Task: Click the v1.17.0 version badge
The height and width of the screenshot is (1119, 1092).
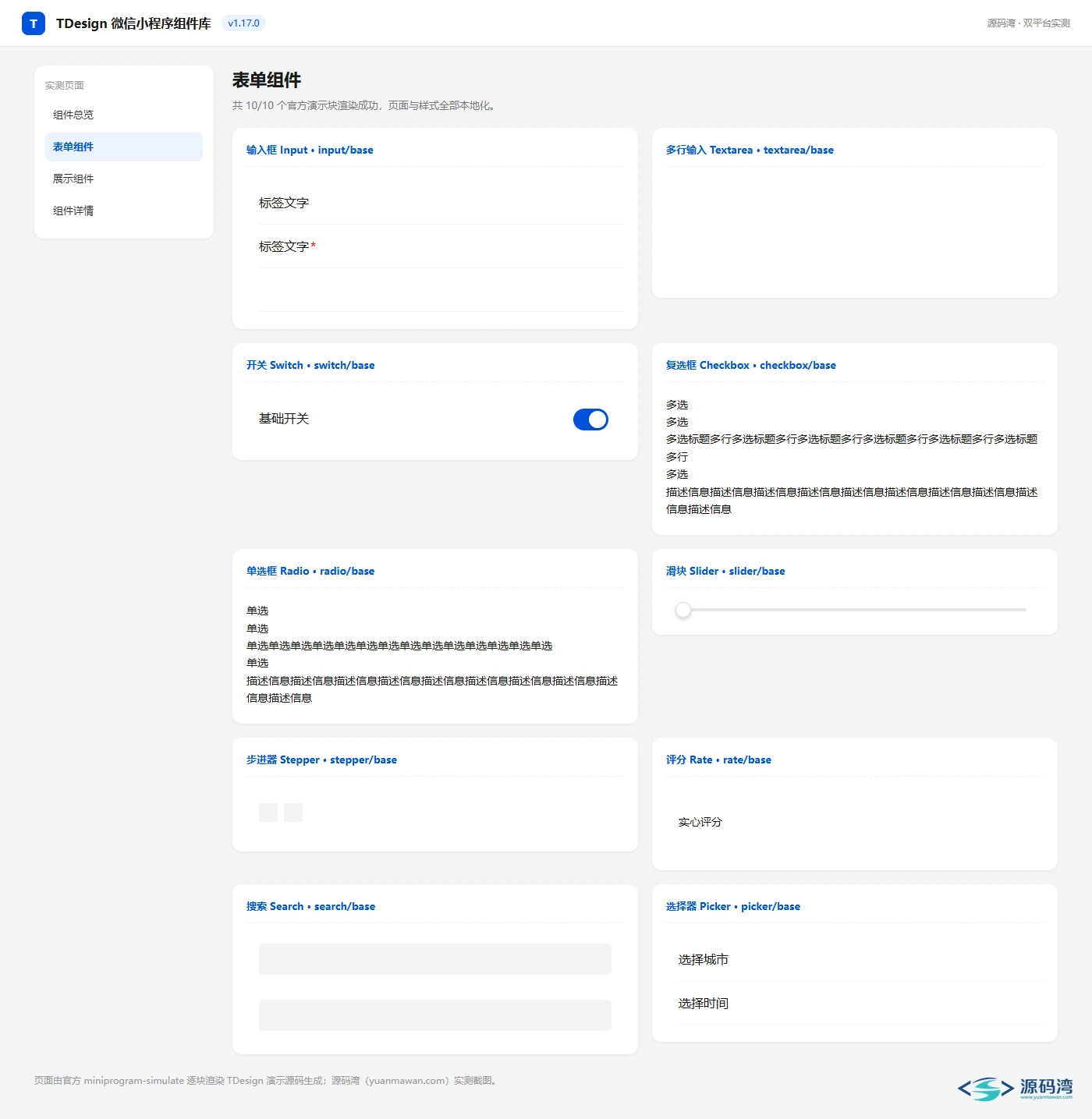Action: (243, 23)
